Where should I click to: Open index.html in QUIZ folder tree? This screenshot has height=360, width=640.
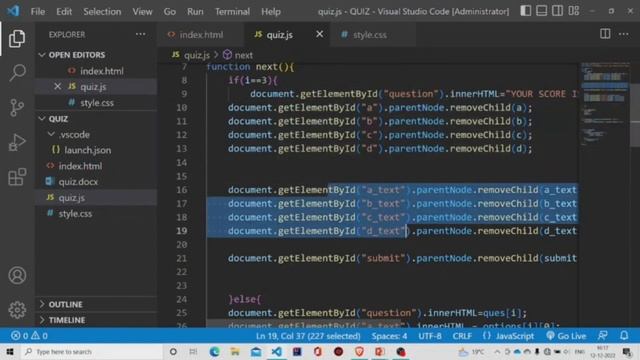(80, 166)
